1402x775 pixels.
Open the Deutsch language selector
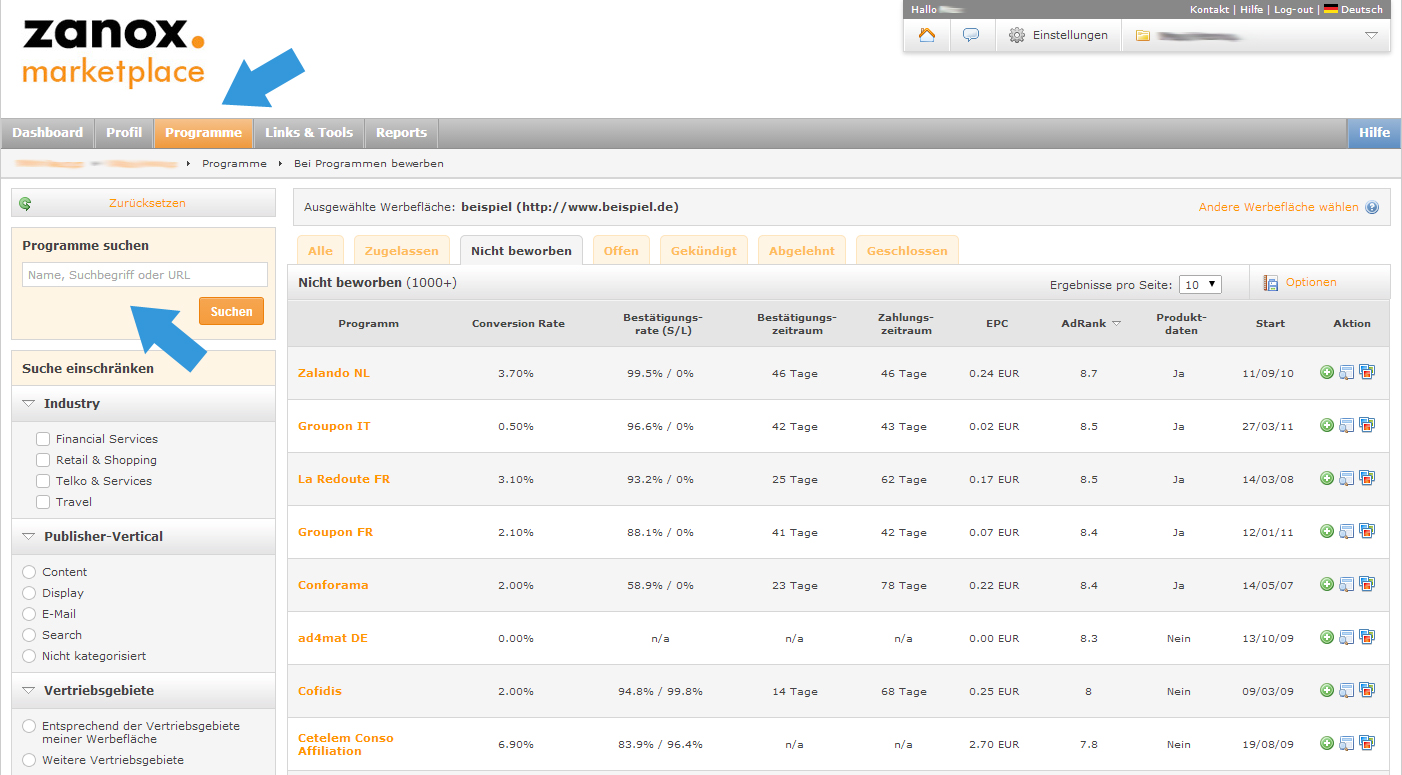1353,9
